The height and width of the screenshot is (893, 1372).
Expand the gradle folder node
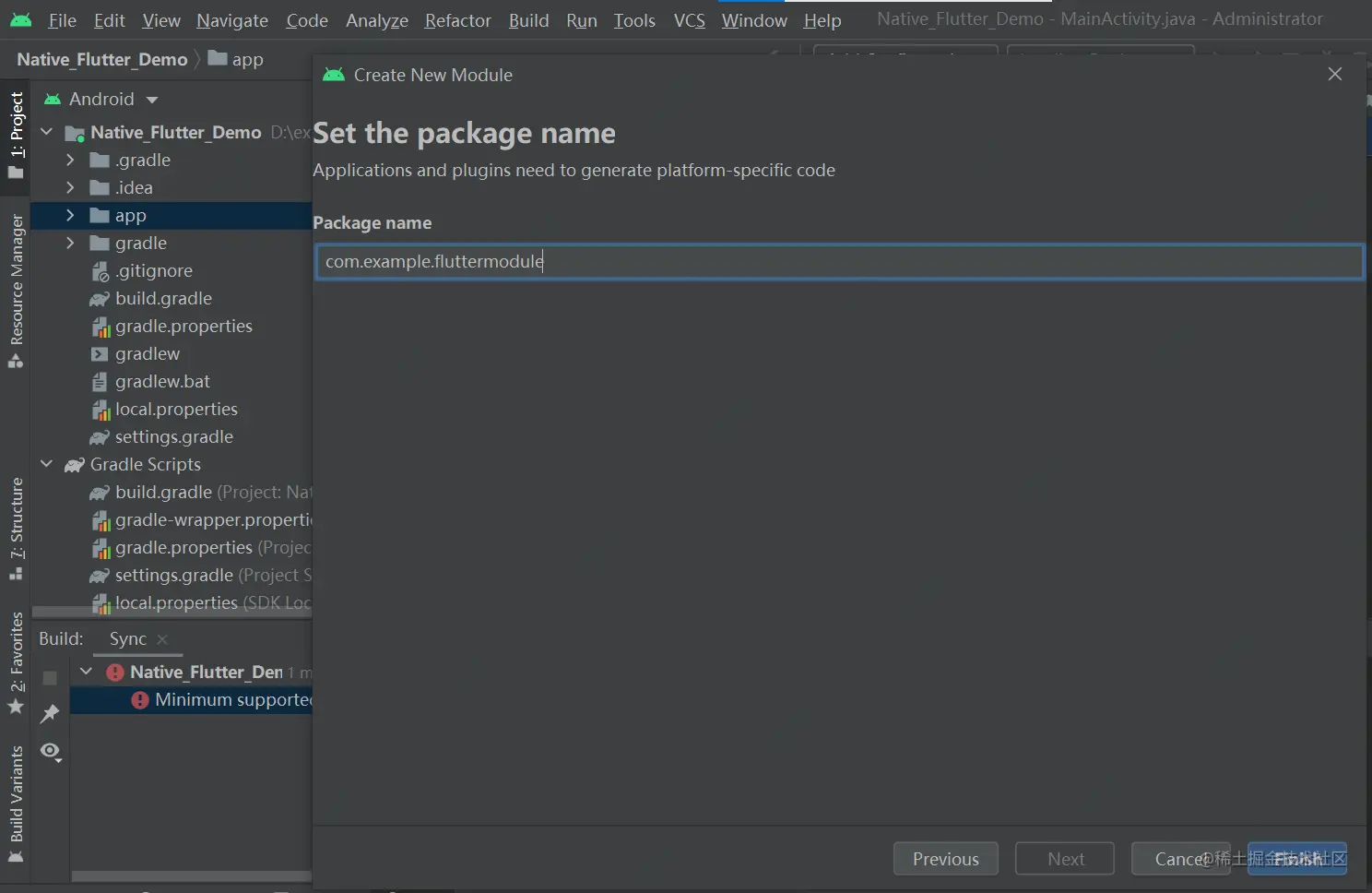pos(70,243)
